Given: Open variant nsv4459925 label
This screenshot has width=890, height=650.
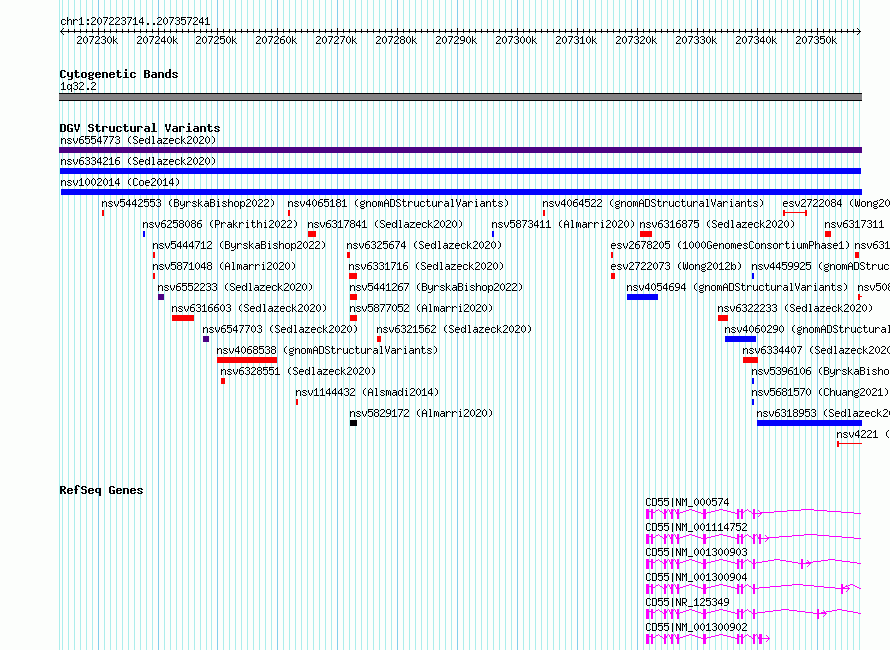Looking at the screenshot, I should click(820, 266).
